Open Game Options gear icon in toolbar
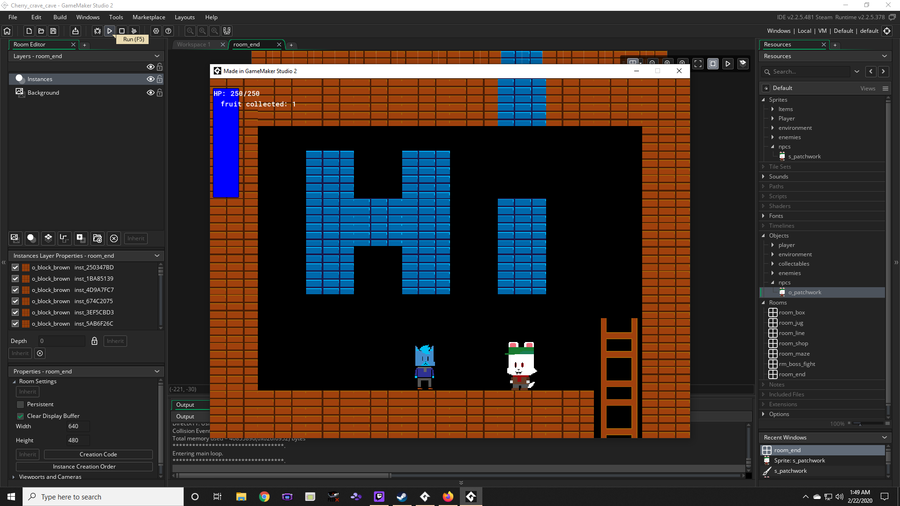The height and width of the screenshot is (506, 900). 156,31
